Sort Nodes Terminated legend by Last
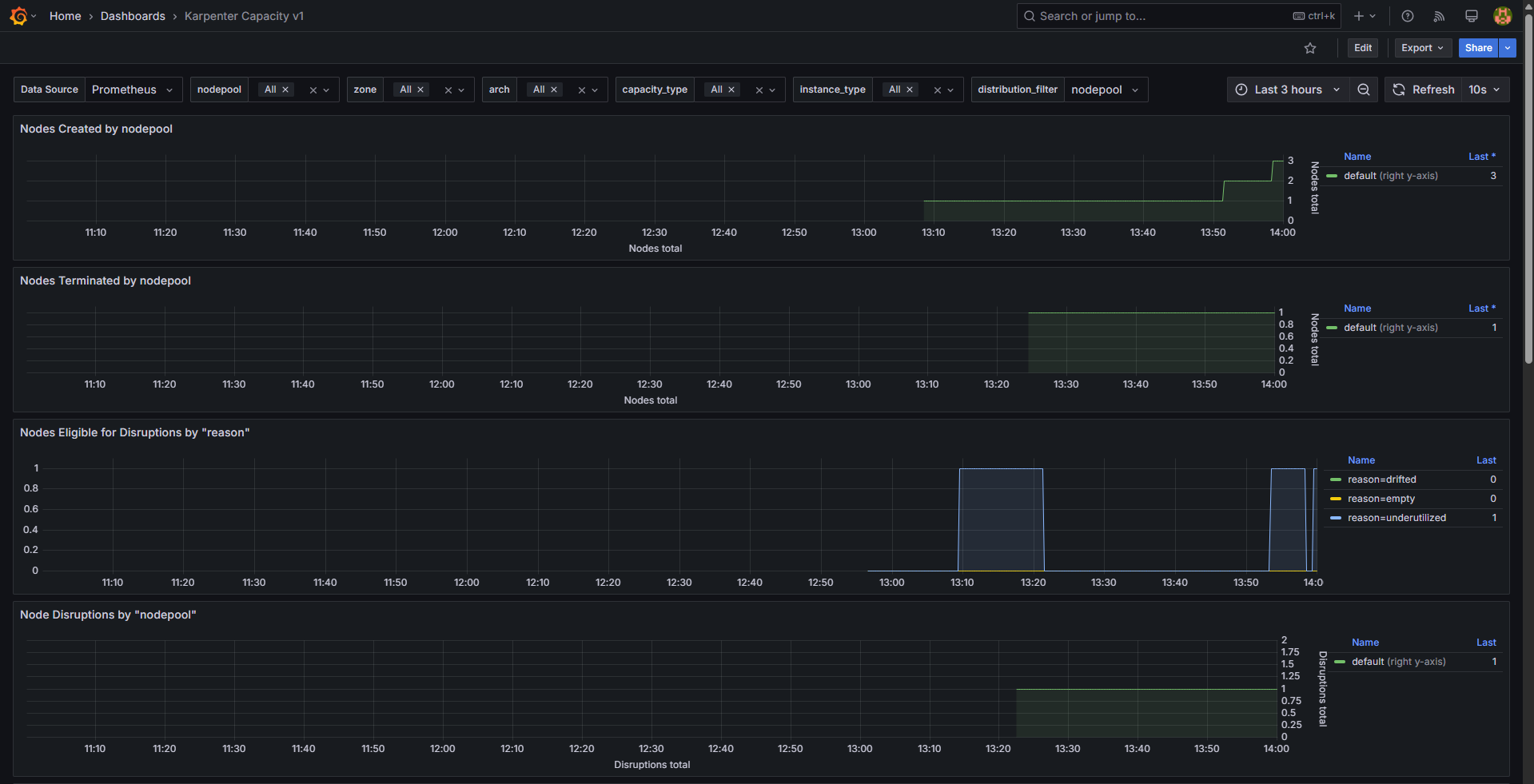1534x784 pixels. pos(1481,308)
